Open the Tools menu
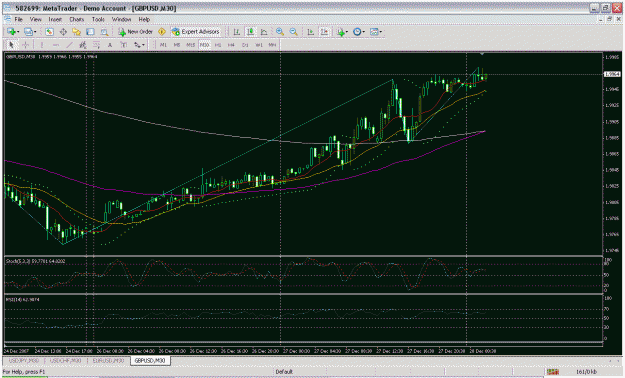 [98, 19]
